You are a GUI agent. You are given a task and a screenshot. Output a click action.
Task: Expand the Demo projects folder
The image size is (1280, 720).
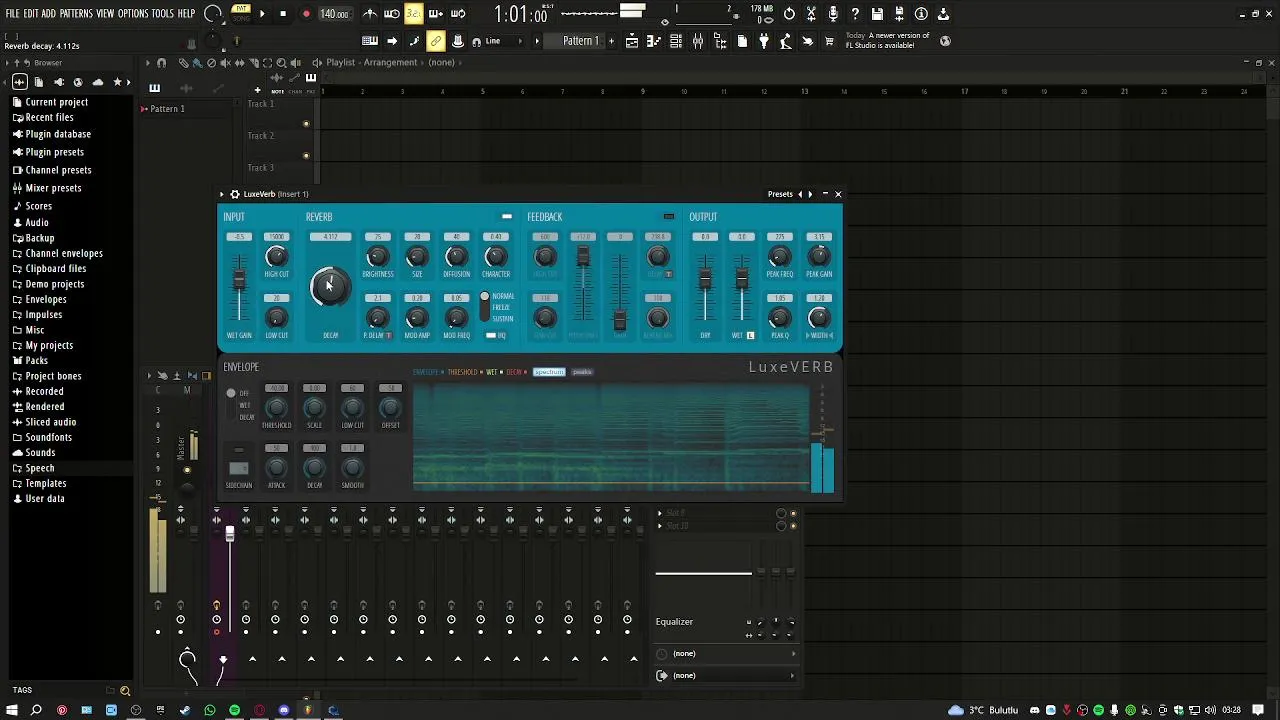click(x=54, y=284)
